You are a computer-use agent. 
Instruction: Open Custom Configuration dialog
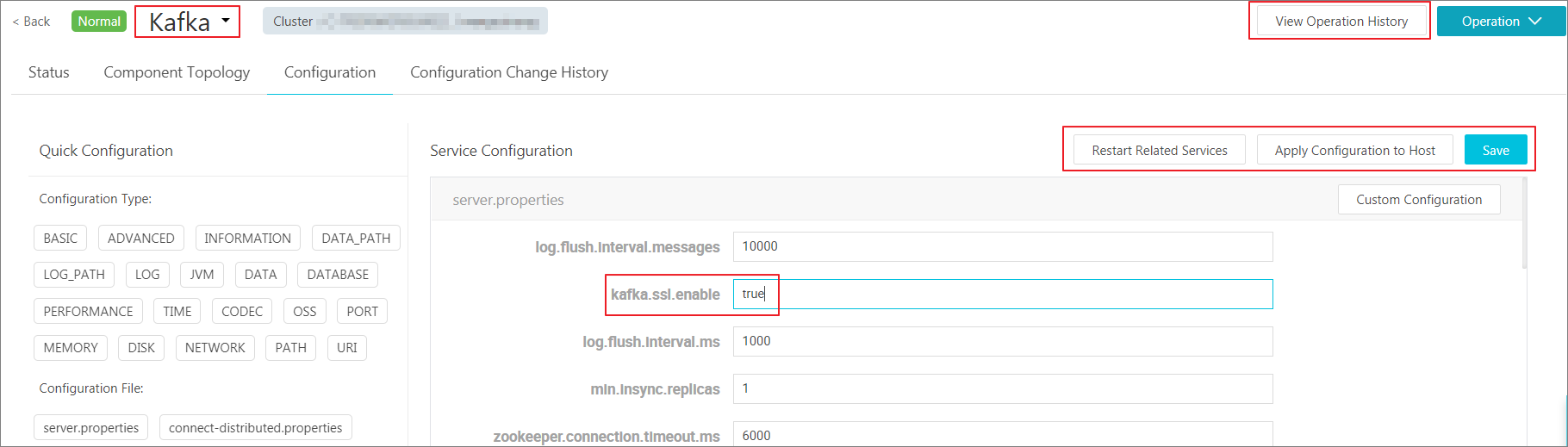[1419, 200]
